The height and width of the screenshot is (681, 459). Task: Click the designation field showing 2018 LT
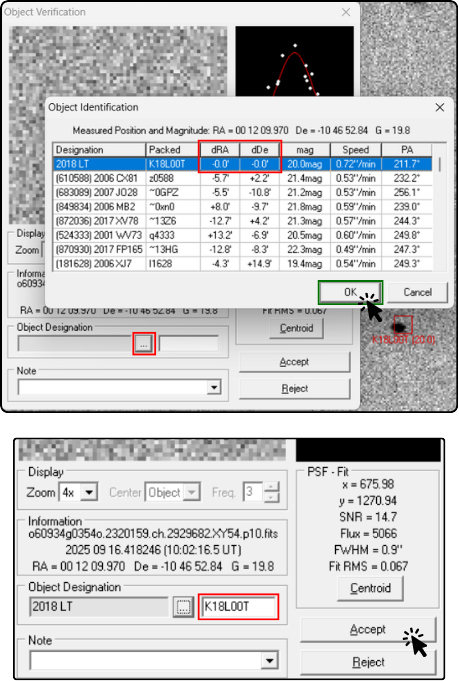click(x=99, y=606)
